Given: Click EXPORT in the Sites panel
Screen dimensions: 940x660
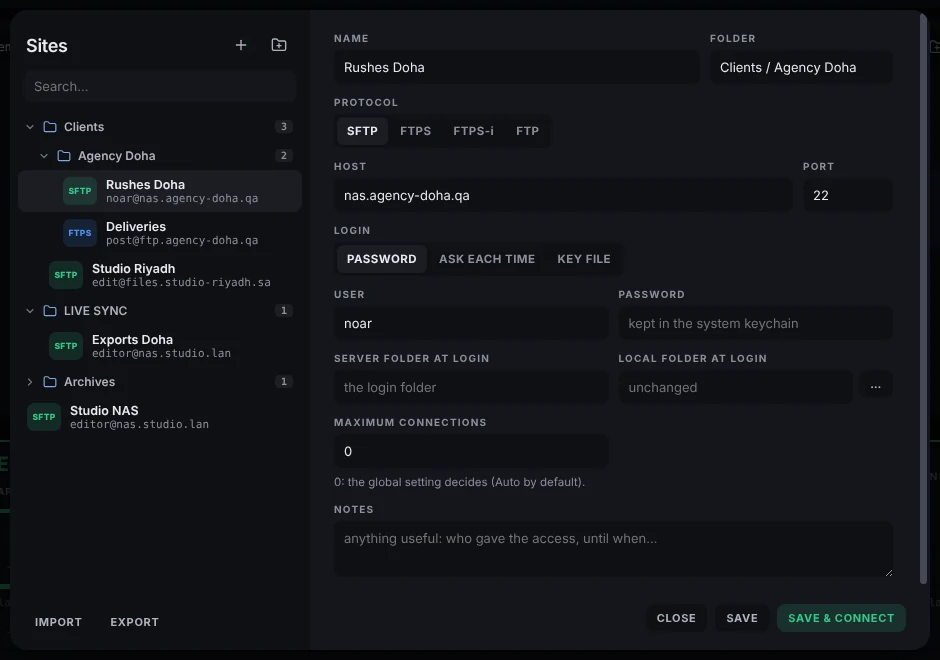Looking at the screenshot, I should tap(134, 622).
